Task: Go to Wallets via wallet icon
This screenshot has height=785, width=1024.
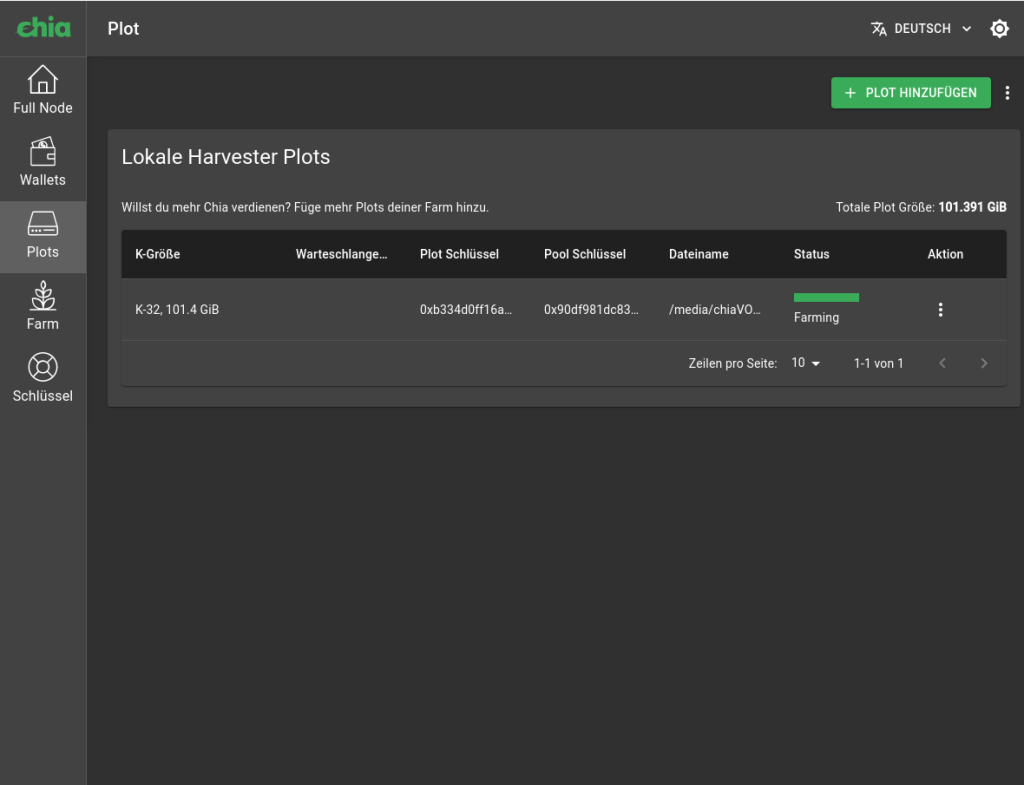Action: point(43,152)
